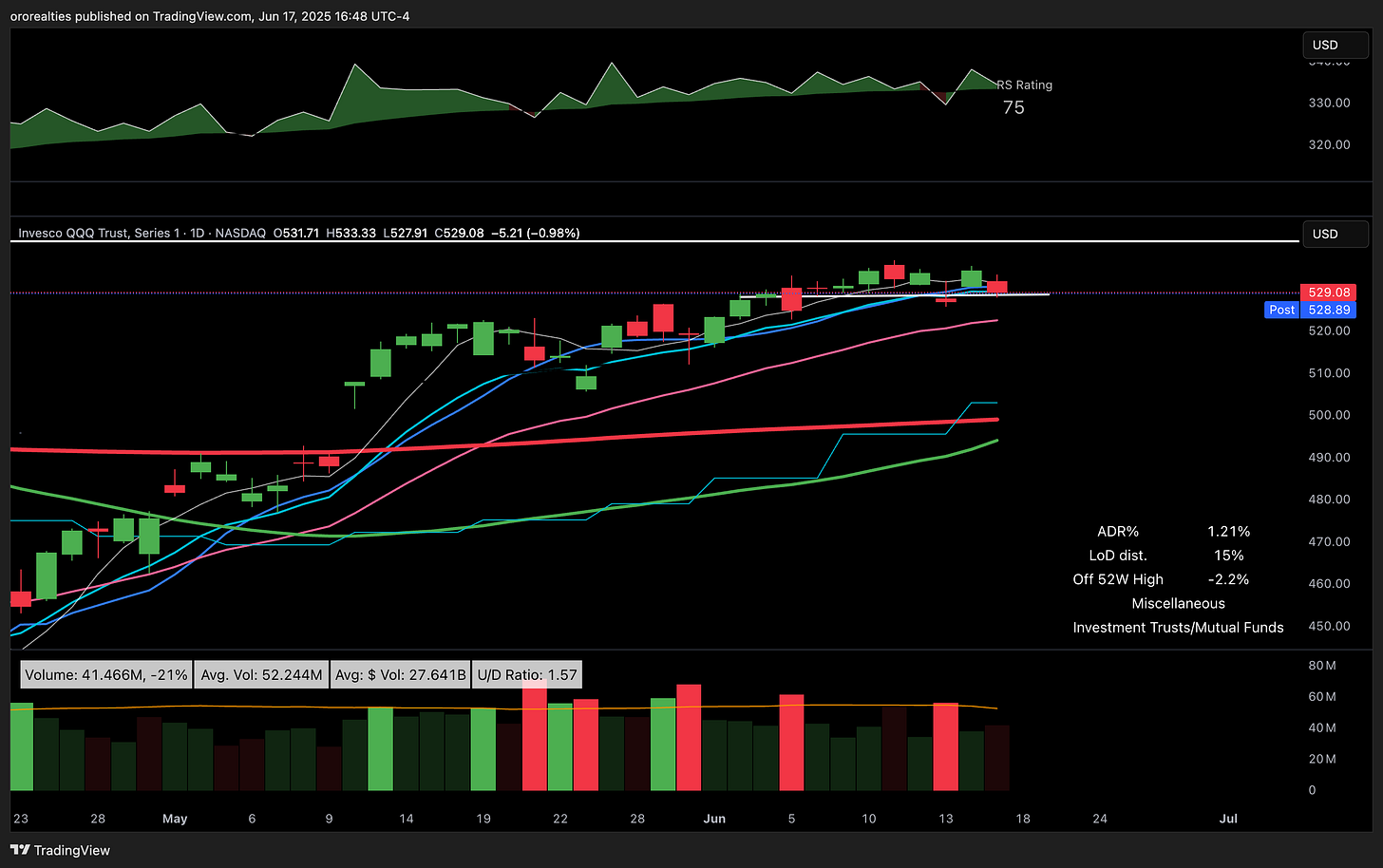
Task: Click the 529.08 last price label
Action: coord(1328,292)
